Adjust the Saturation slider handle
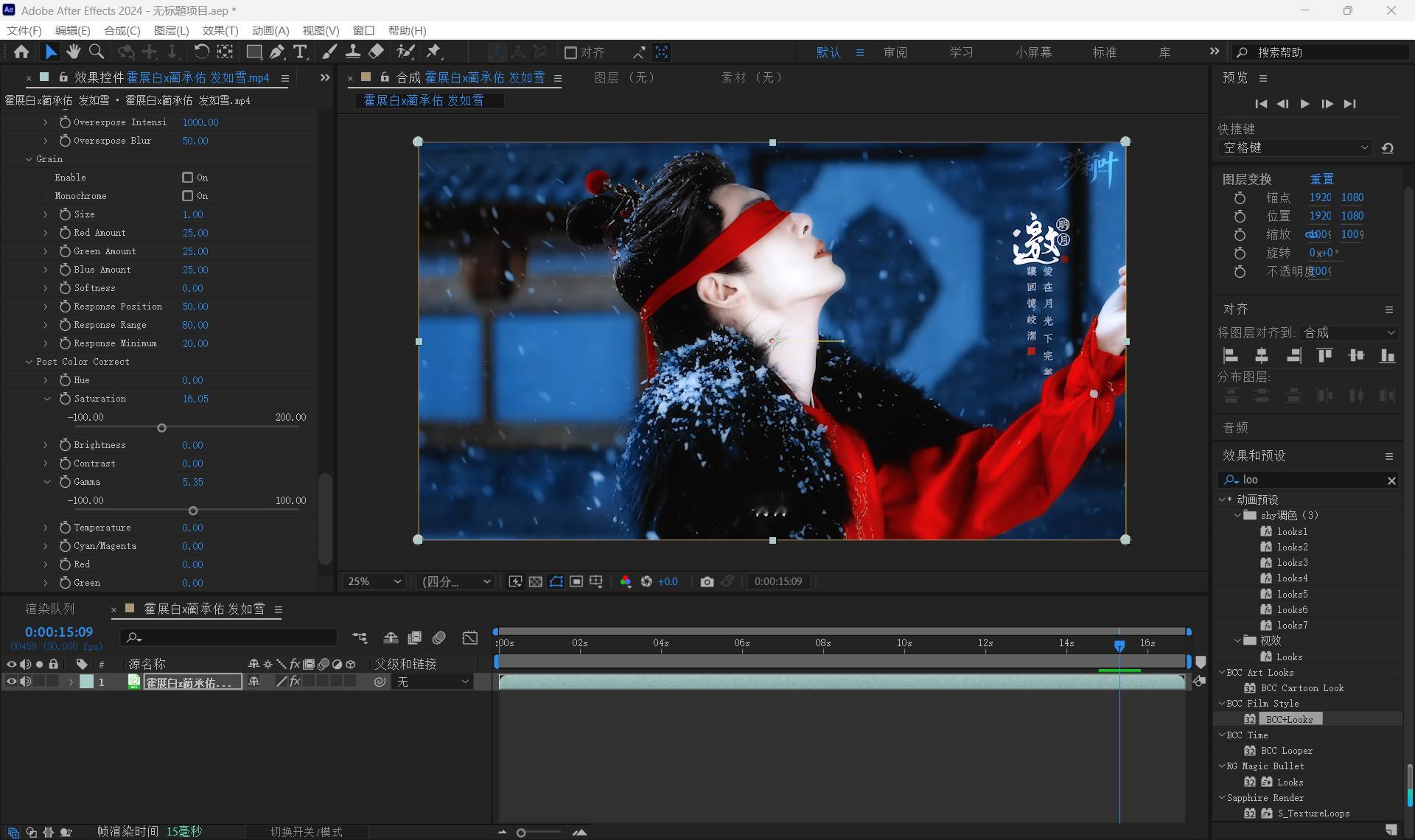This screenshot has width=1415, height=840. pos(161,428)
